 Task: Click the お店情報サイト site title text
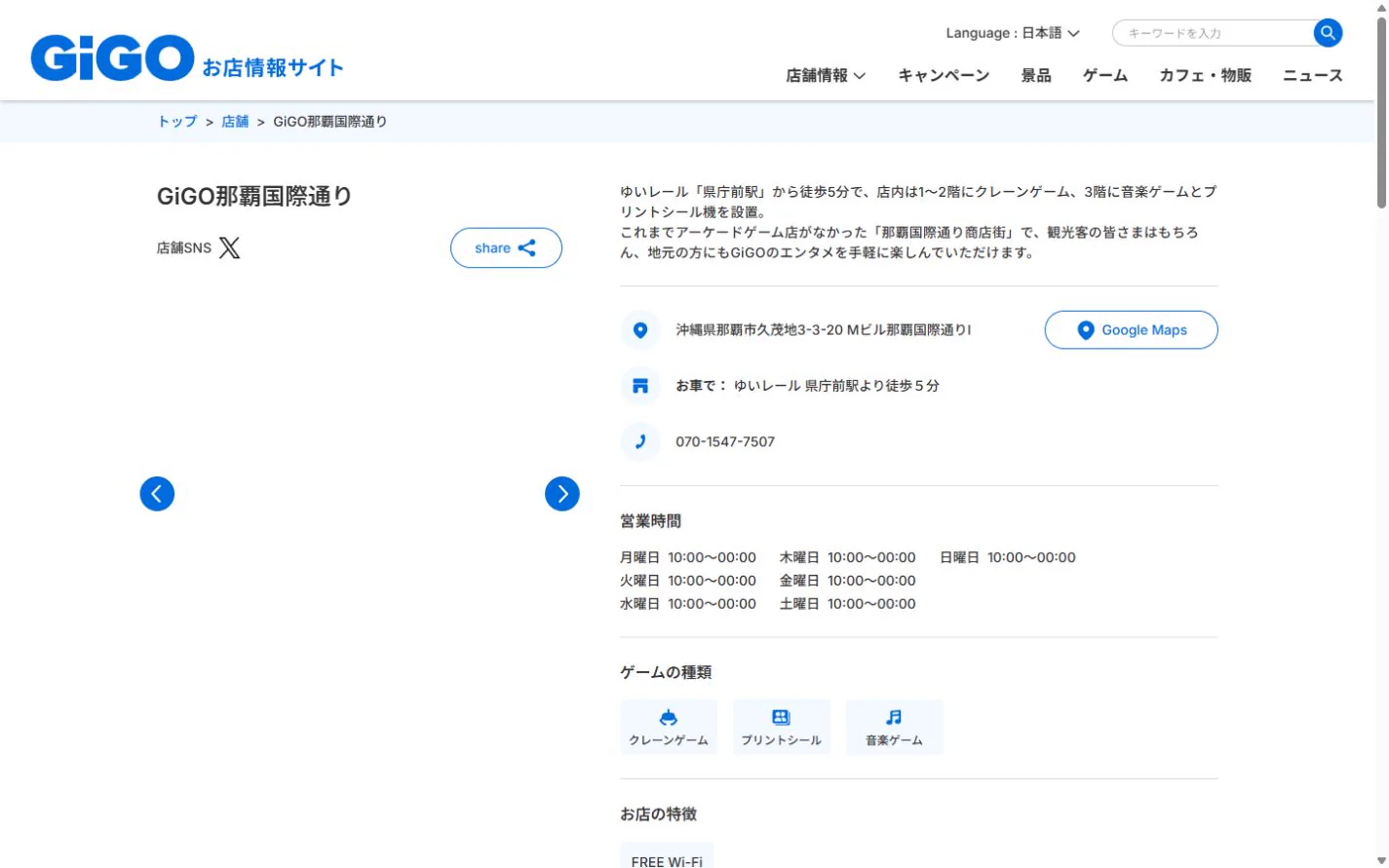point(273,67)
